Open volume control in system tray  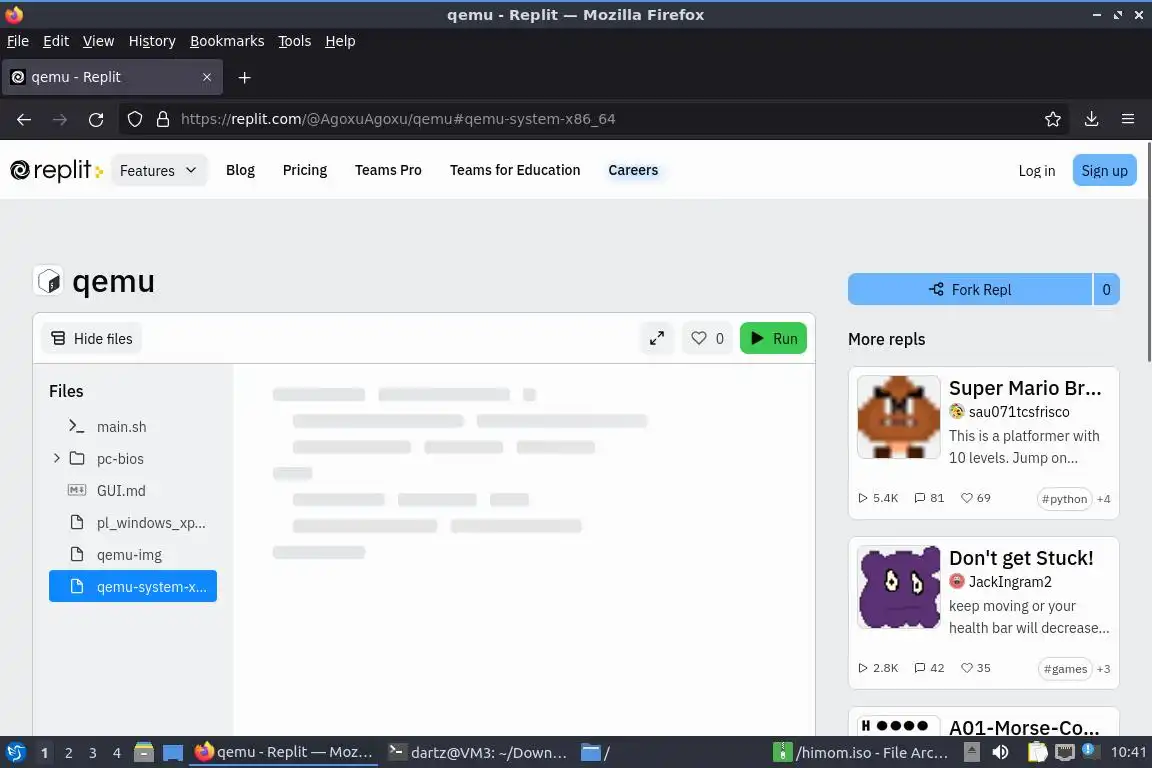point(1000,753)
